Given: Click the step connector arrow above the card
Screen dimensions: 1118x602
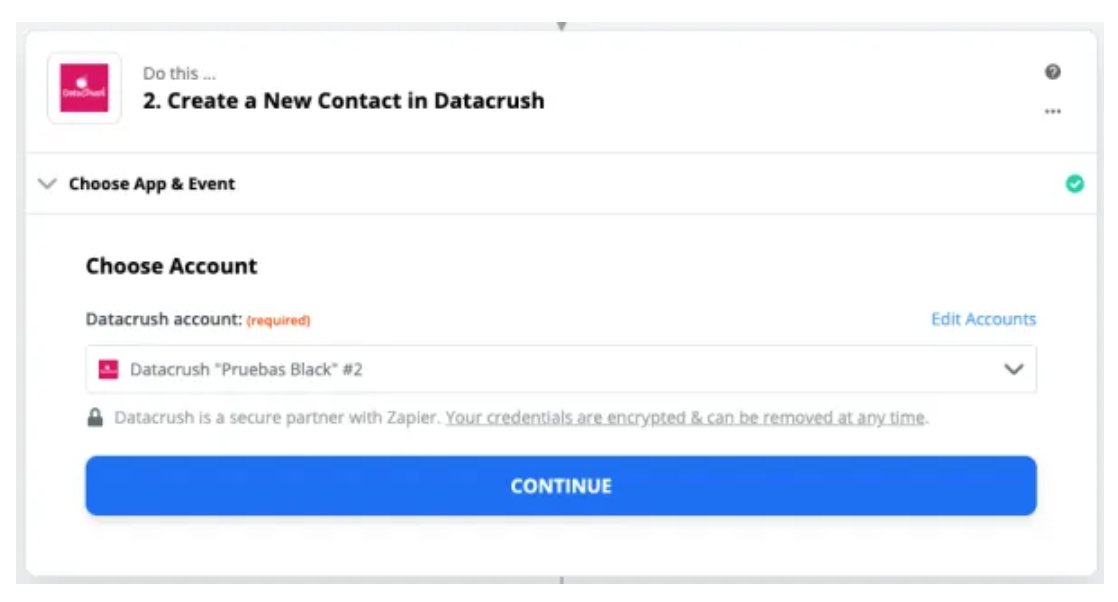Looking at the screenshot, I should point(561,26).
